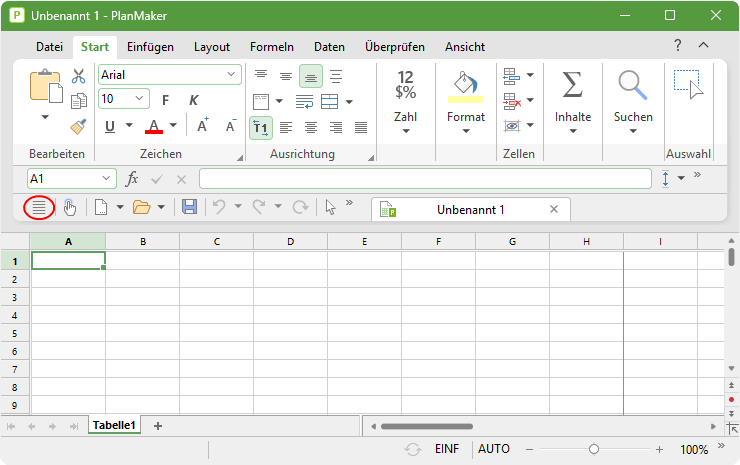This screenshot has height=465, width=740.
Task: Click the Paste clipboard icon
Action: (x=46, y=86)
